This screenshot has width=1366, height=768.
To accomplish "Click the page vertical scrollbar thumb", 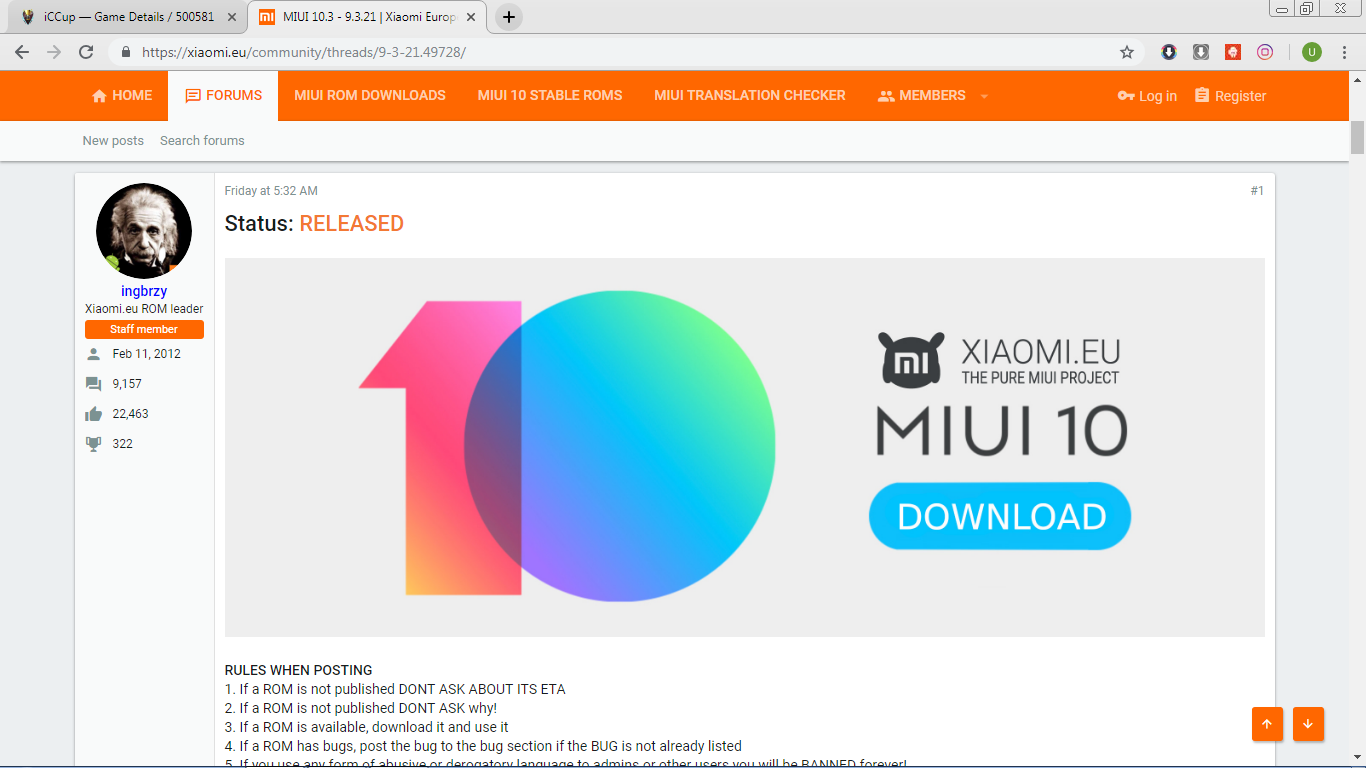I will pos(1357,137).
